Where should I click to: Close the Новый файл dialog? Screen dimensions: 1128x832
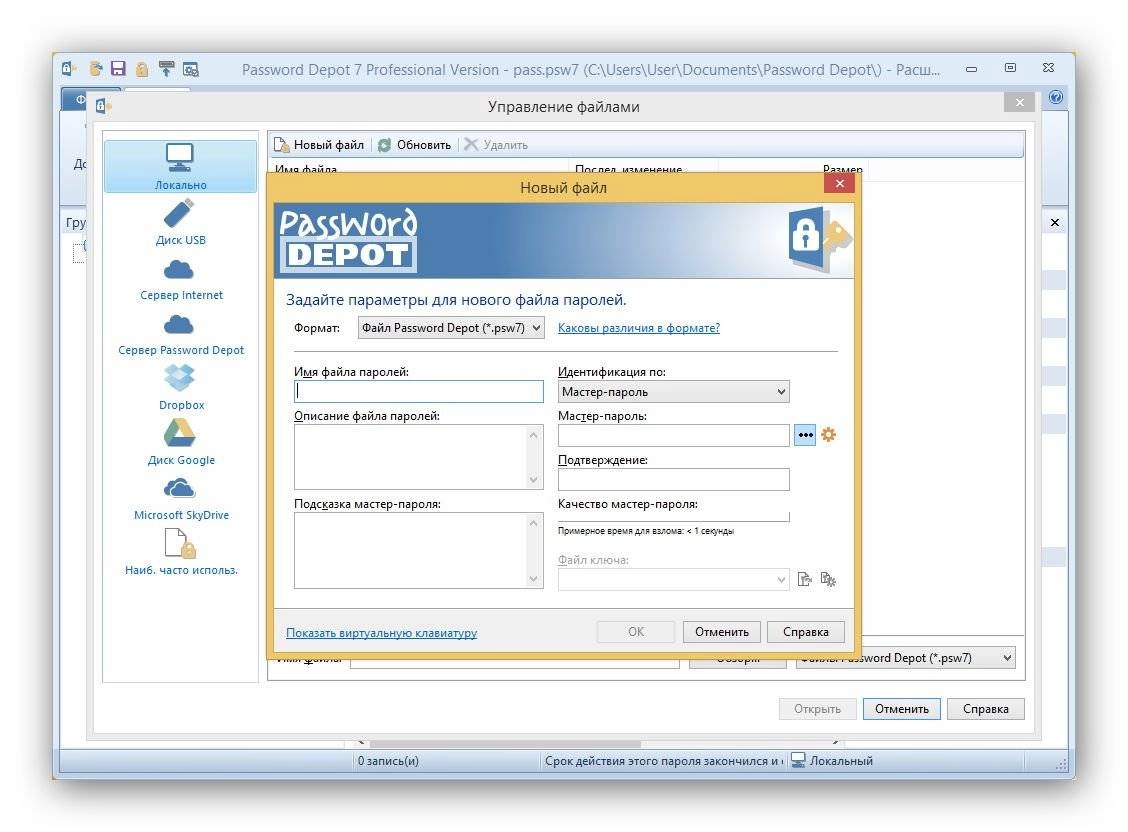(840, 184)
